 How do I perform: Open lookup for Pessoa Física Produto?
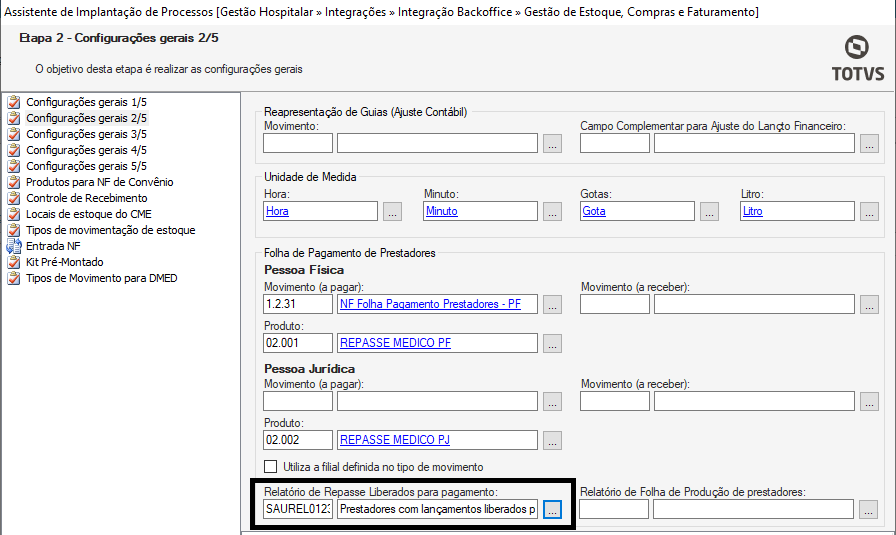click(553, 343)
